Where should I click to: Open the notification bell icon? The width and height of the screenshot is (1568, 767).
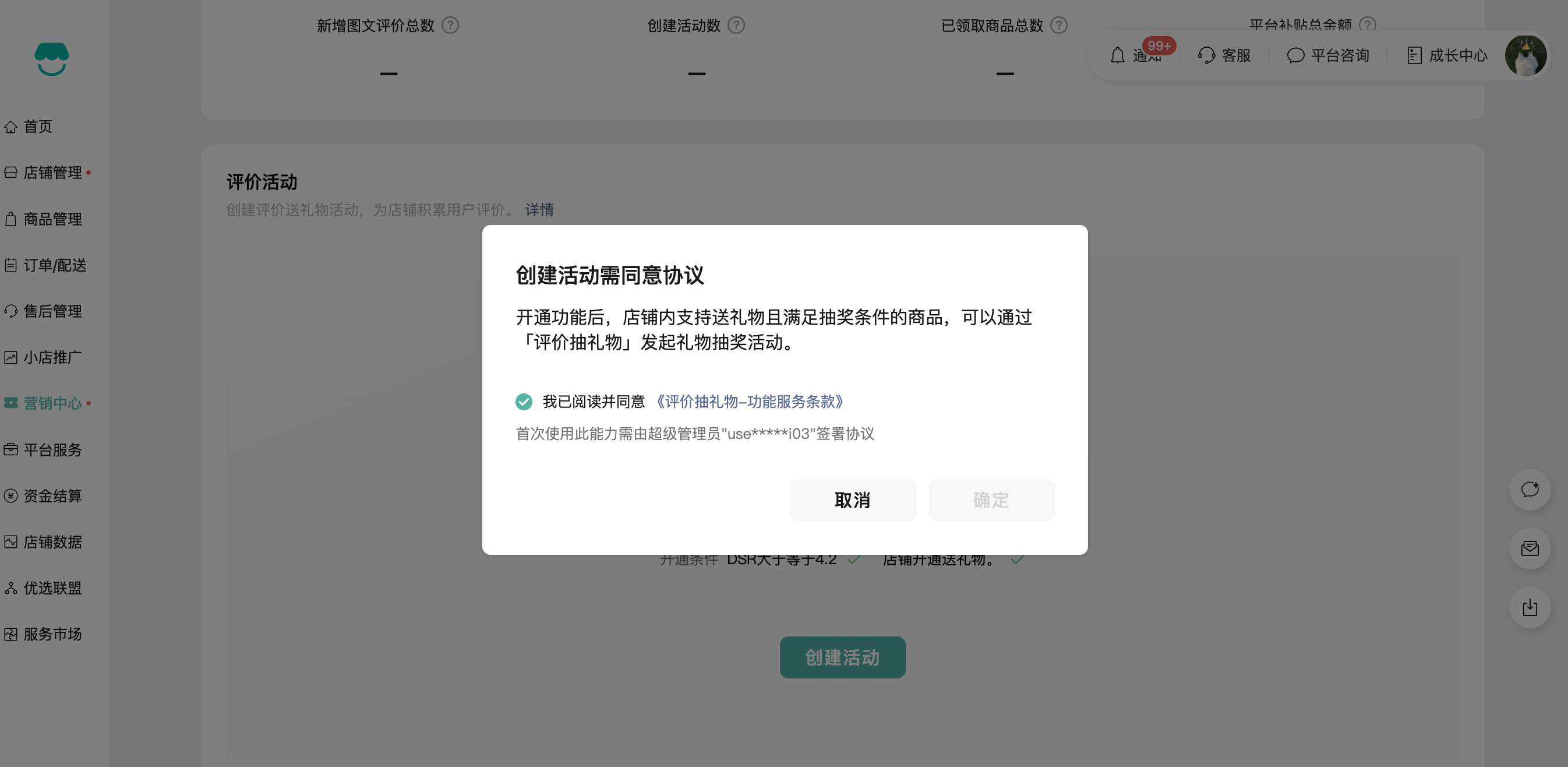1117,55
